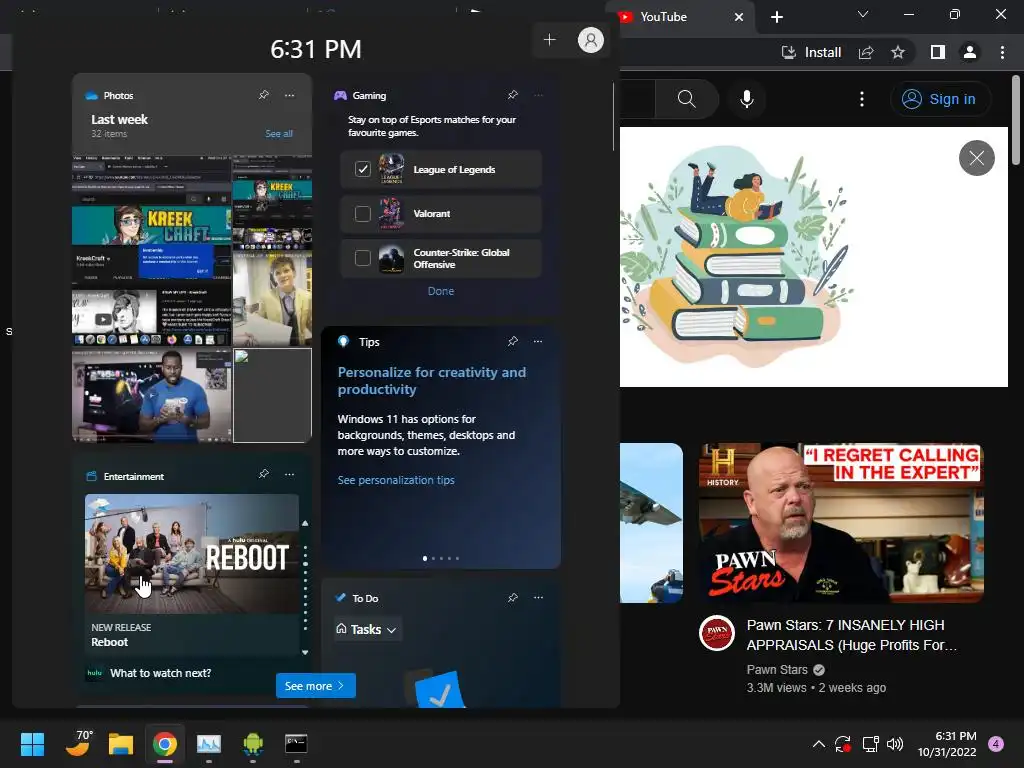Click Sign in on YouTube

pos(940,99)
